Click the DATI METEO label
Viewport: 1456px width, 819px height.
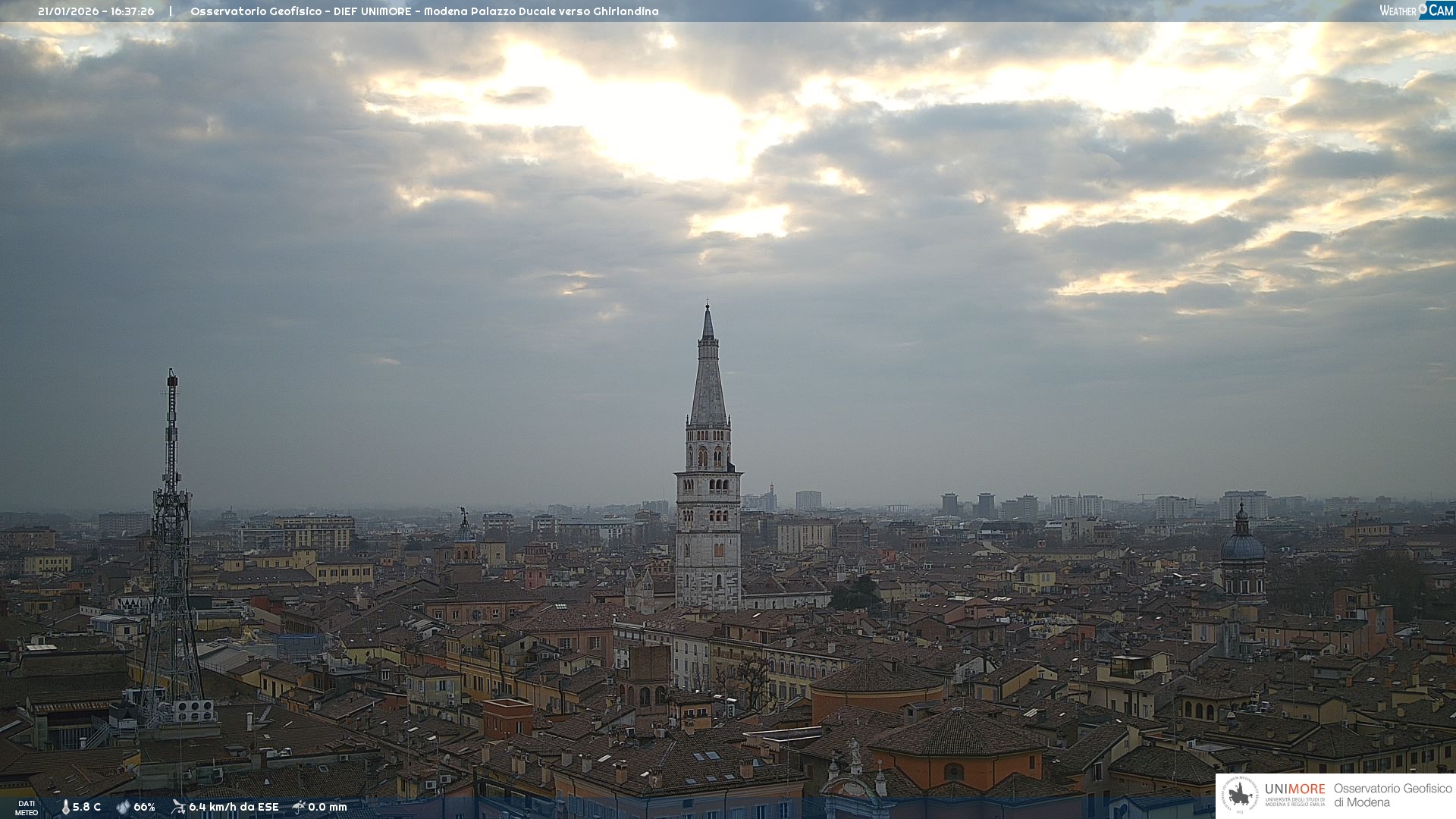point(27,808)
